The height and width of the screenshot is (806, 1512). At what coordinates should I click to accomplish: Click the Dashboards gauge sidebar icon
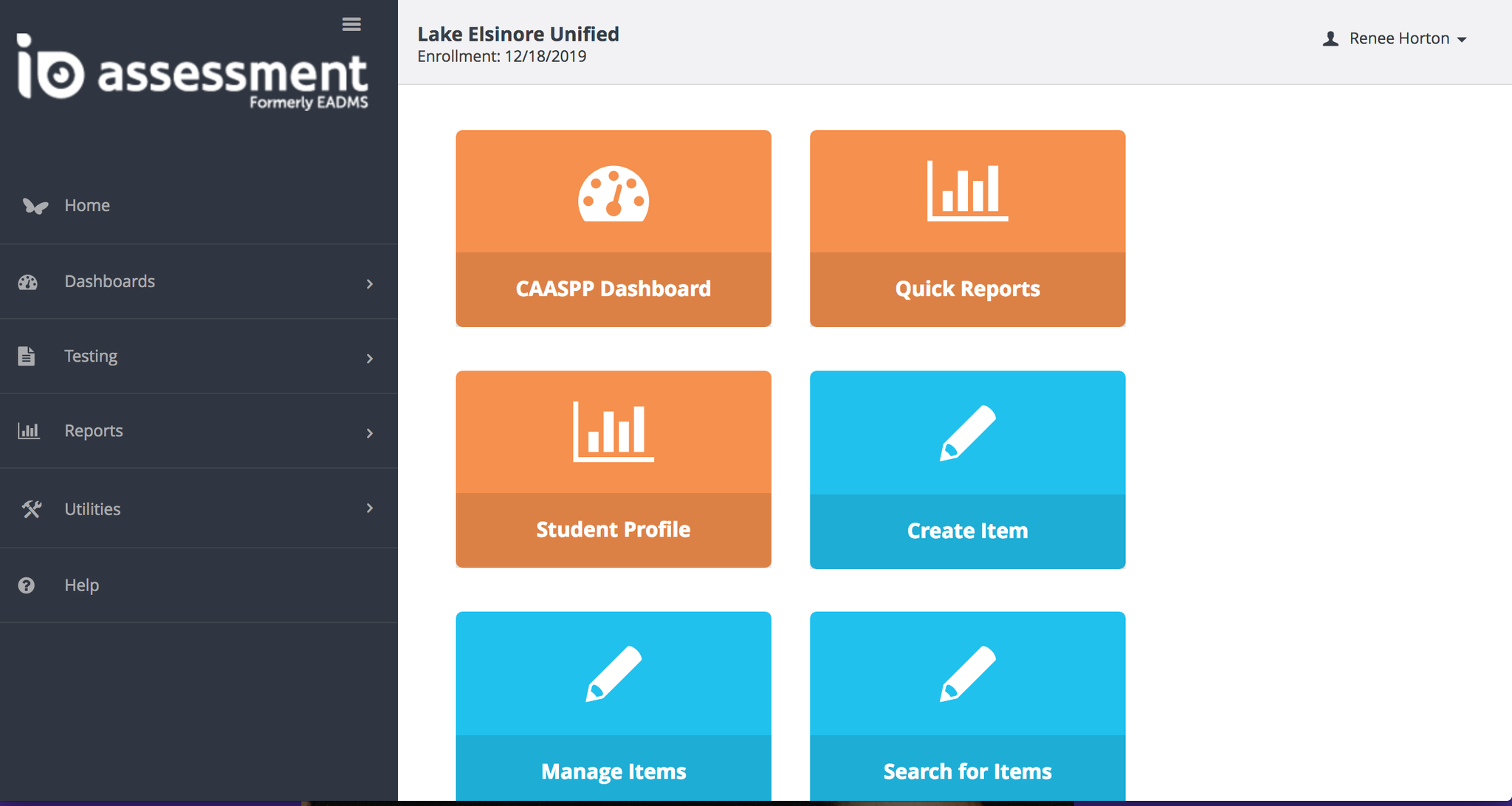tap(28, 282)
